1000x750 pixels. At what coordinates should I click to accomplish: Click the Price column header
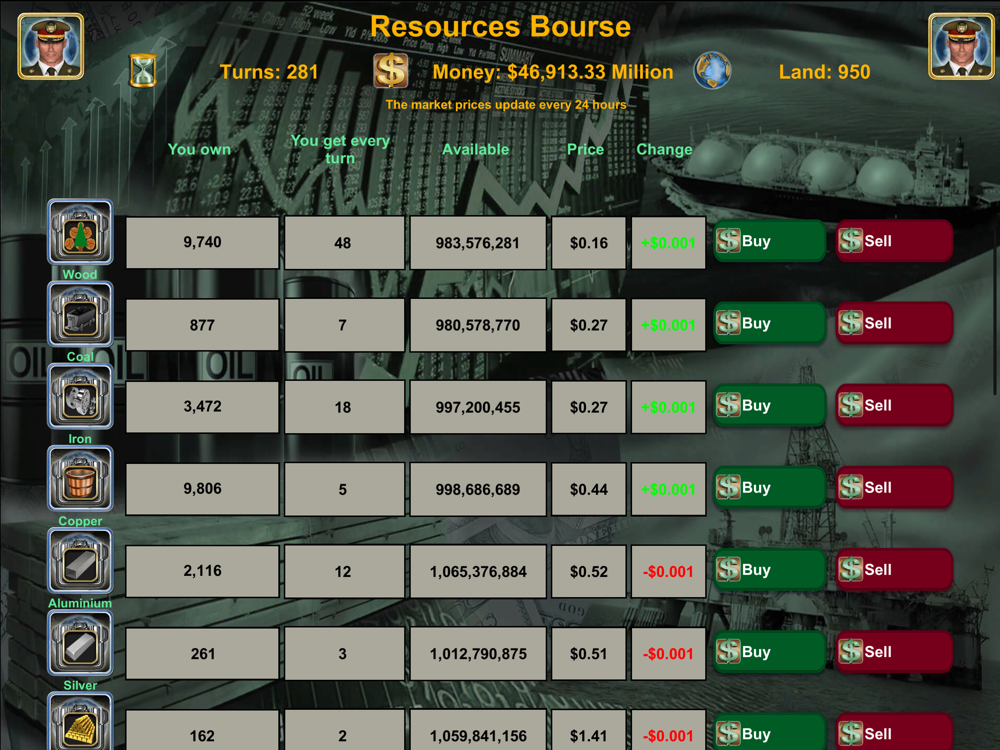point(585,149)
